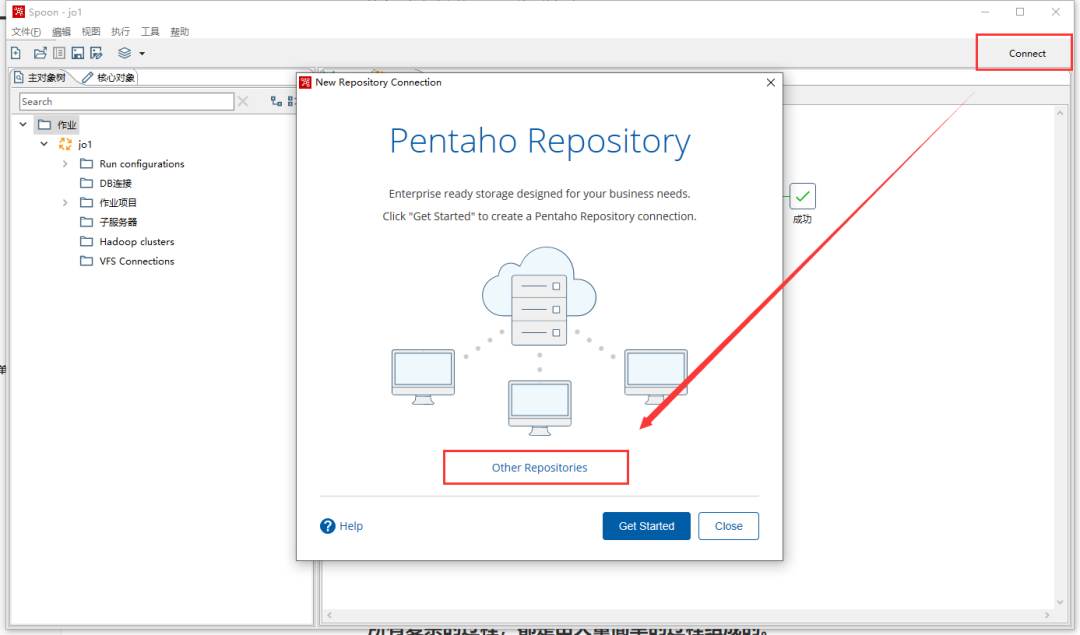1080x635 pixels.
Task: Click the canvas vertical scrollbar down arrow
Action: (x=1060, y=602)
